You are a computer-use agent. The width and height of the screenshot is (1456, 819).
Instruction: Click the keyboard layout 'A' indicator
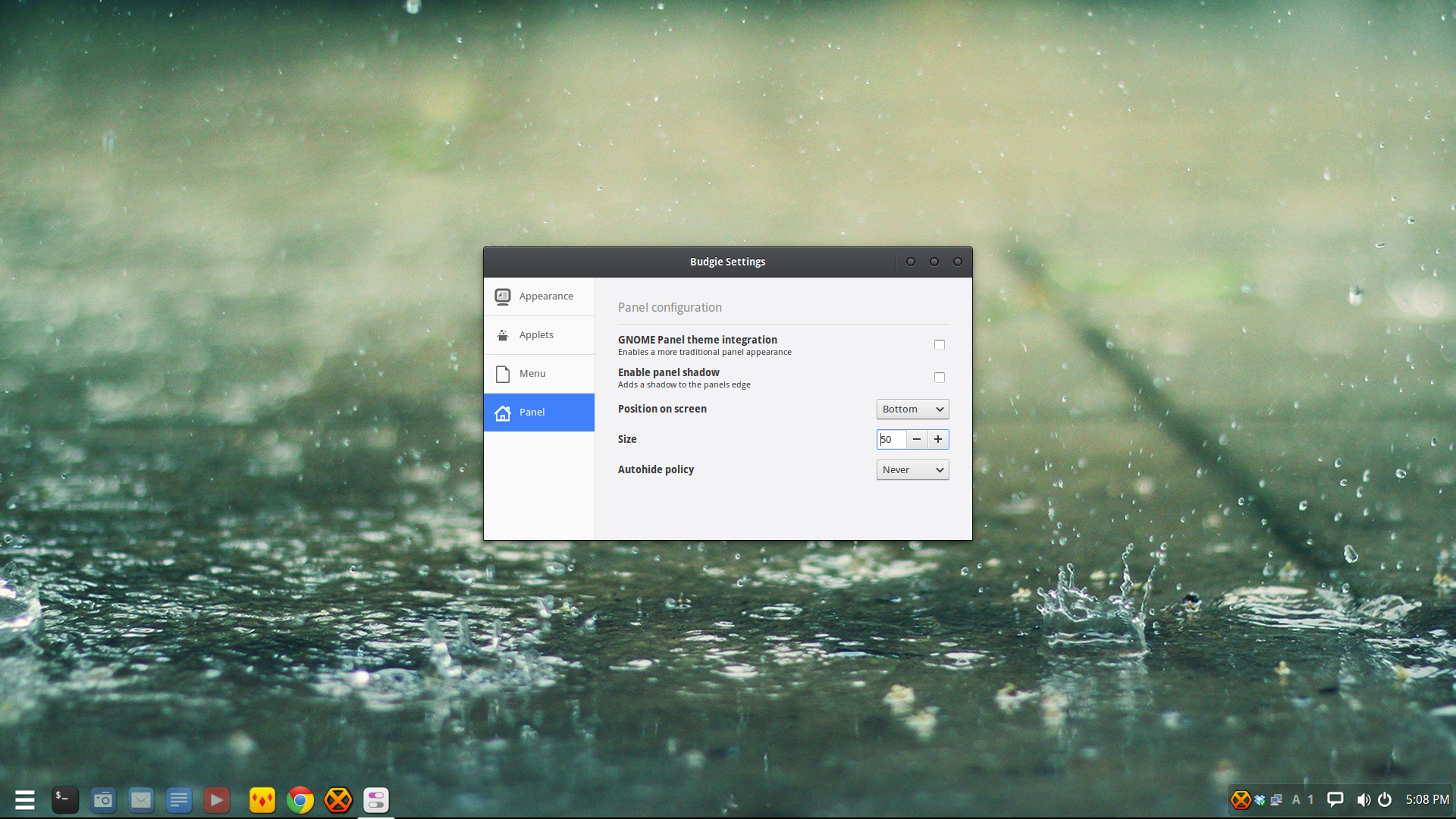1296,800
